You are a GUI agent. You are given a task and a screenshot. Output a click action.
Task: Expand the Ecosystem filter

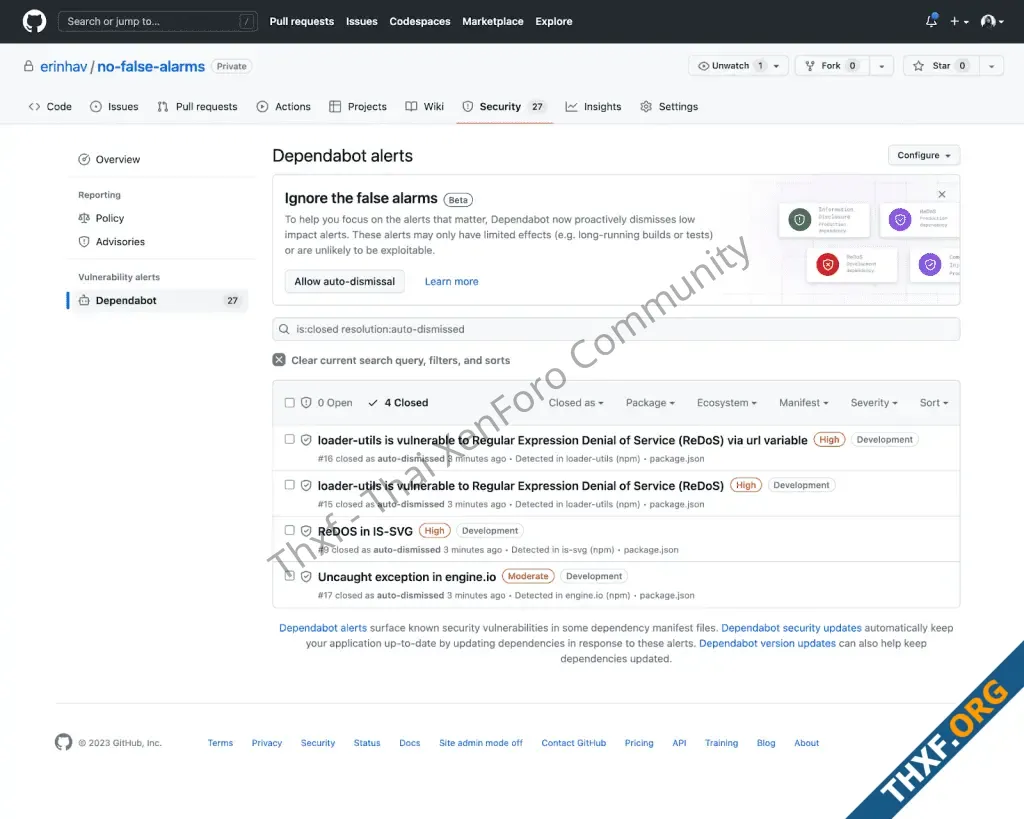coord(726,402)
